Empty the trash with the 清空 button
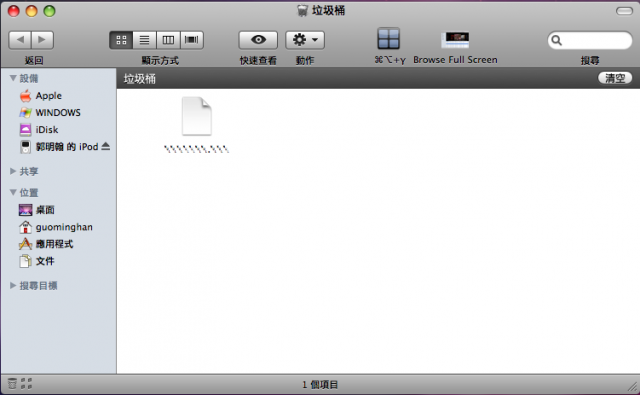 [x=615, y=78]
